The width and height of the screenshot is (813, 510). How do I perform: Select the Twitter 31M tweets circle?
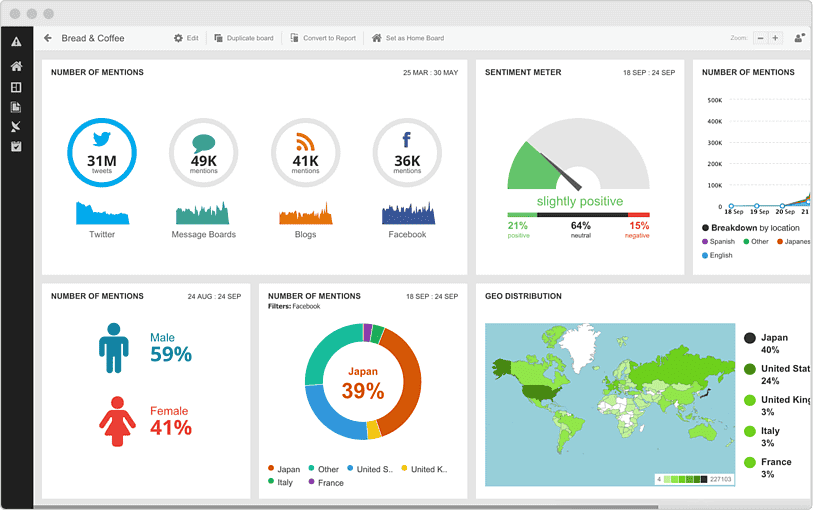(102, 153)
